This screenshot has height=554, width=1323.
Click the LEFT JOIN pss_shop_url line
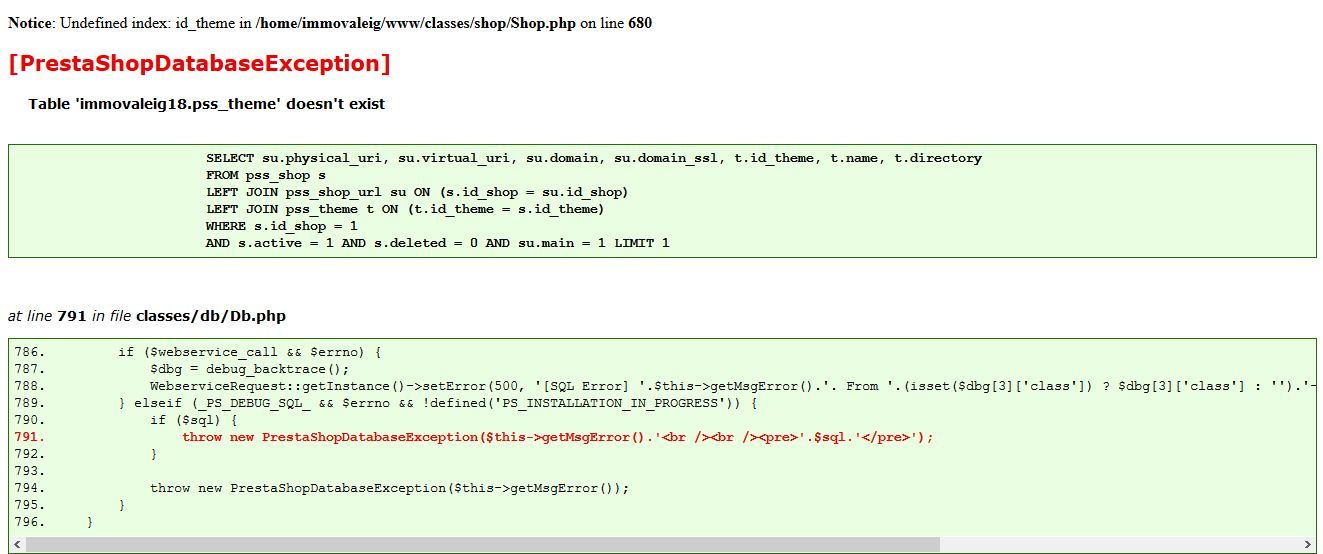tap(417, 192)
